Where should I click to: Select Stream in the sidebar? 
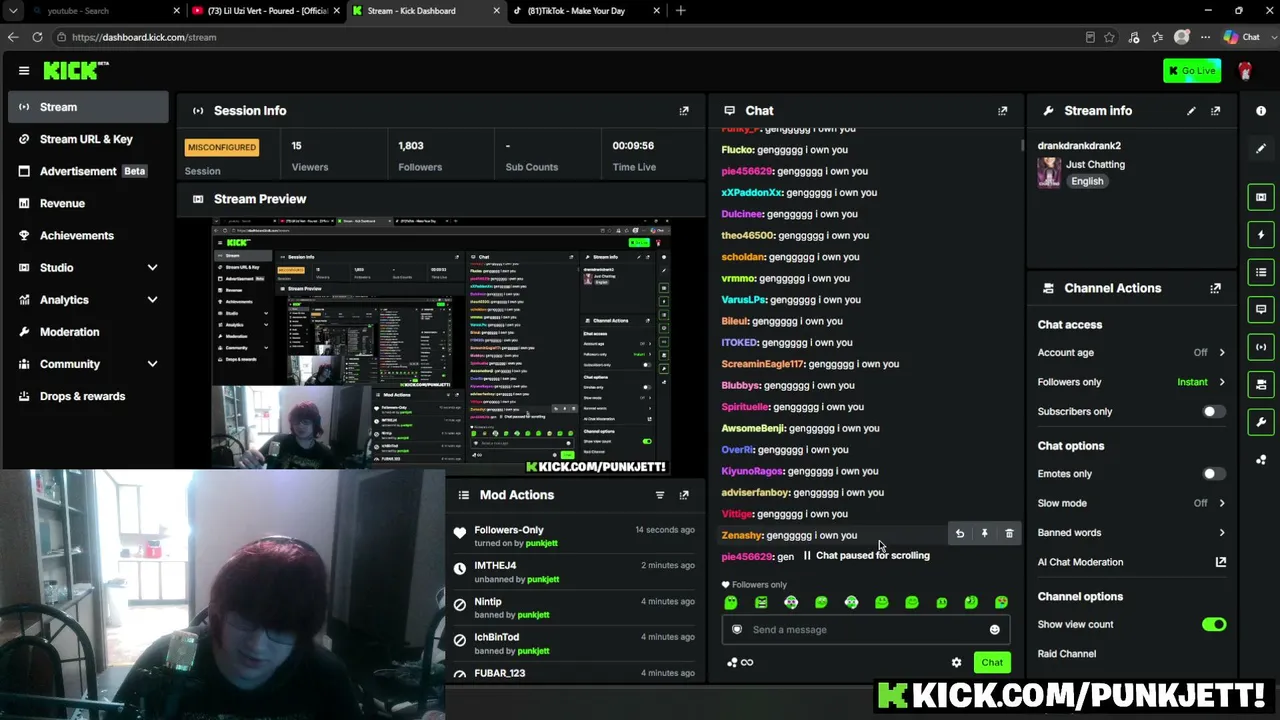tap(88, 107)
